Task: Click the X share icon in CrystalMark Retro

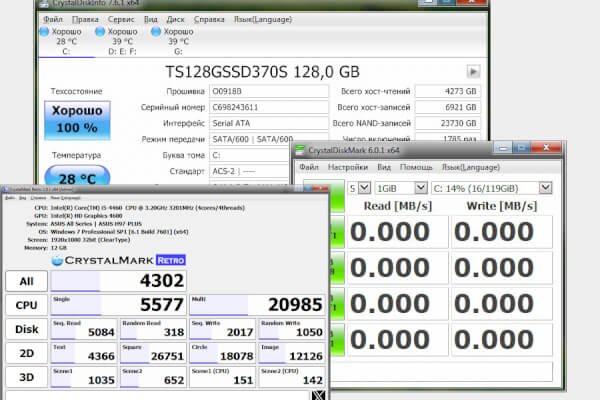Action: pyautogui.click(x=318, y=395)
